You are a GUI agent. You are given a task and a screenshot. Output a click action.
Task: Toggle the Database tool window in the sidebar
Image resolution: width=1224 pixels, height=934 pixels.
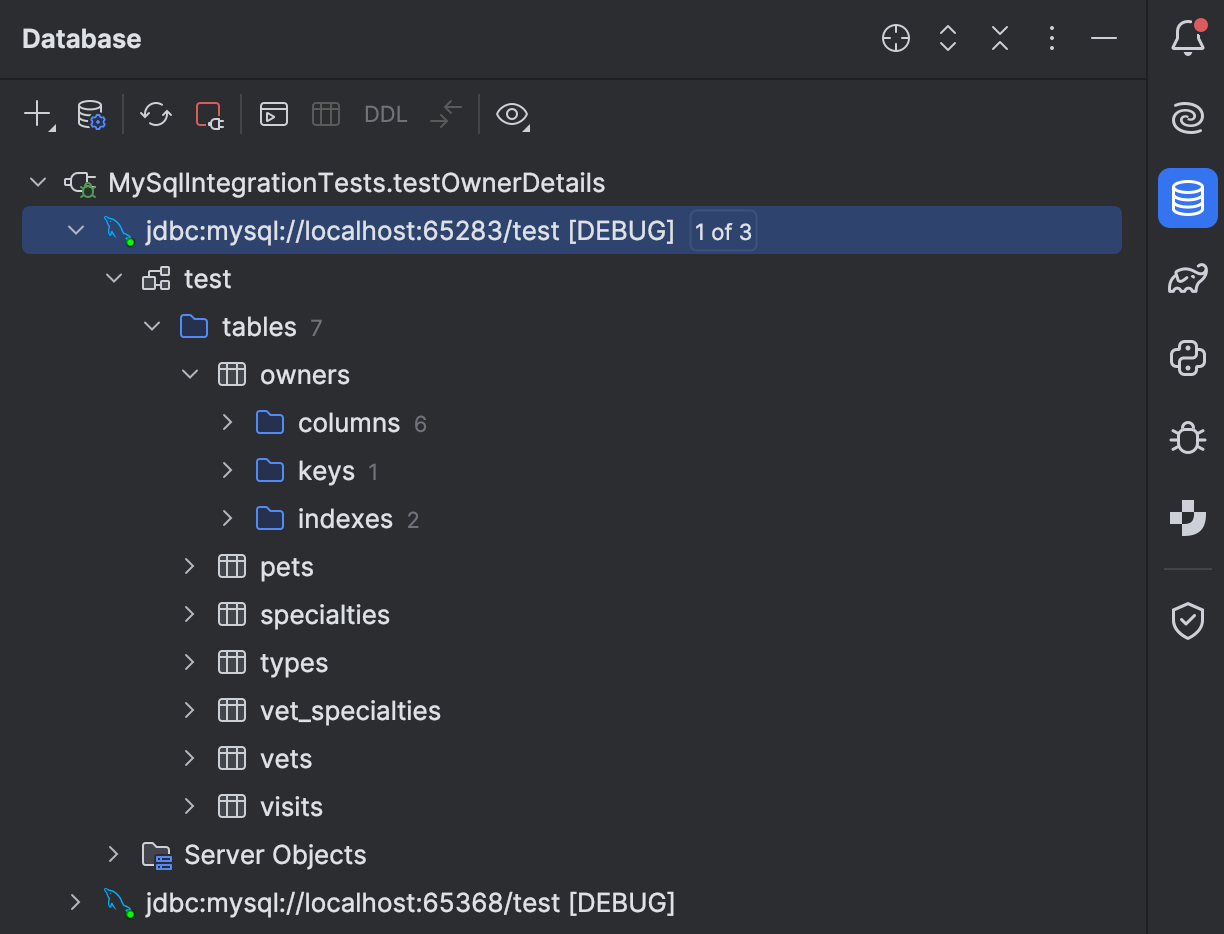(1187, 198)
